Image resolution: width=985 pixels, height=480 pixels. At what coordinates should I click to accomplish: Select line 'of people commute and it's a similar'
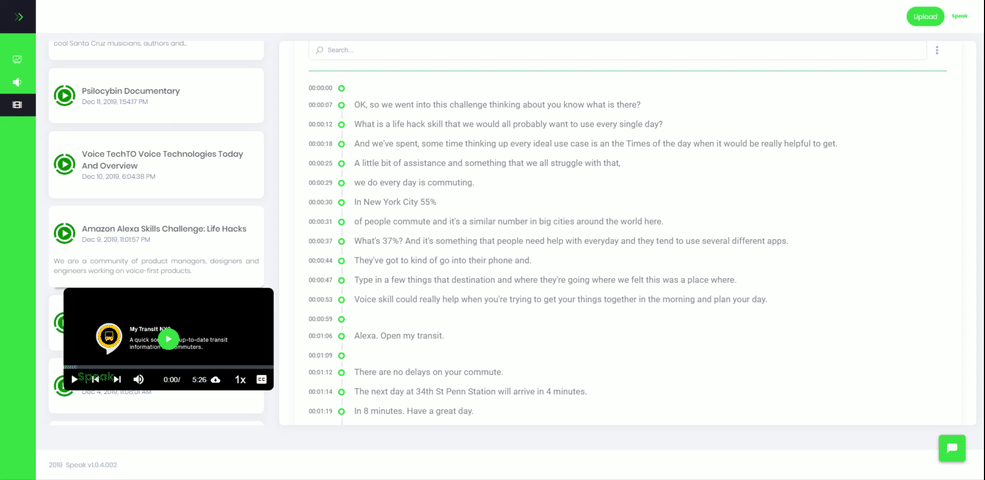tap(509, 222)
